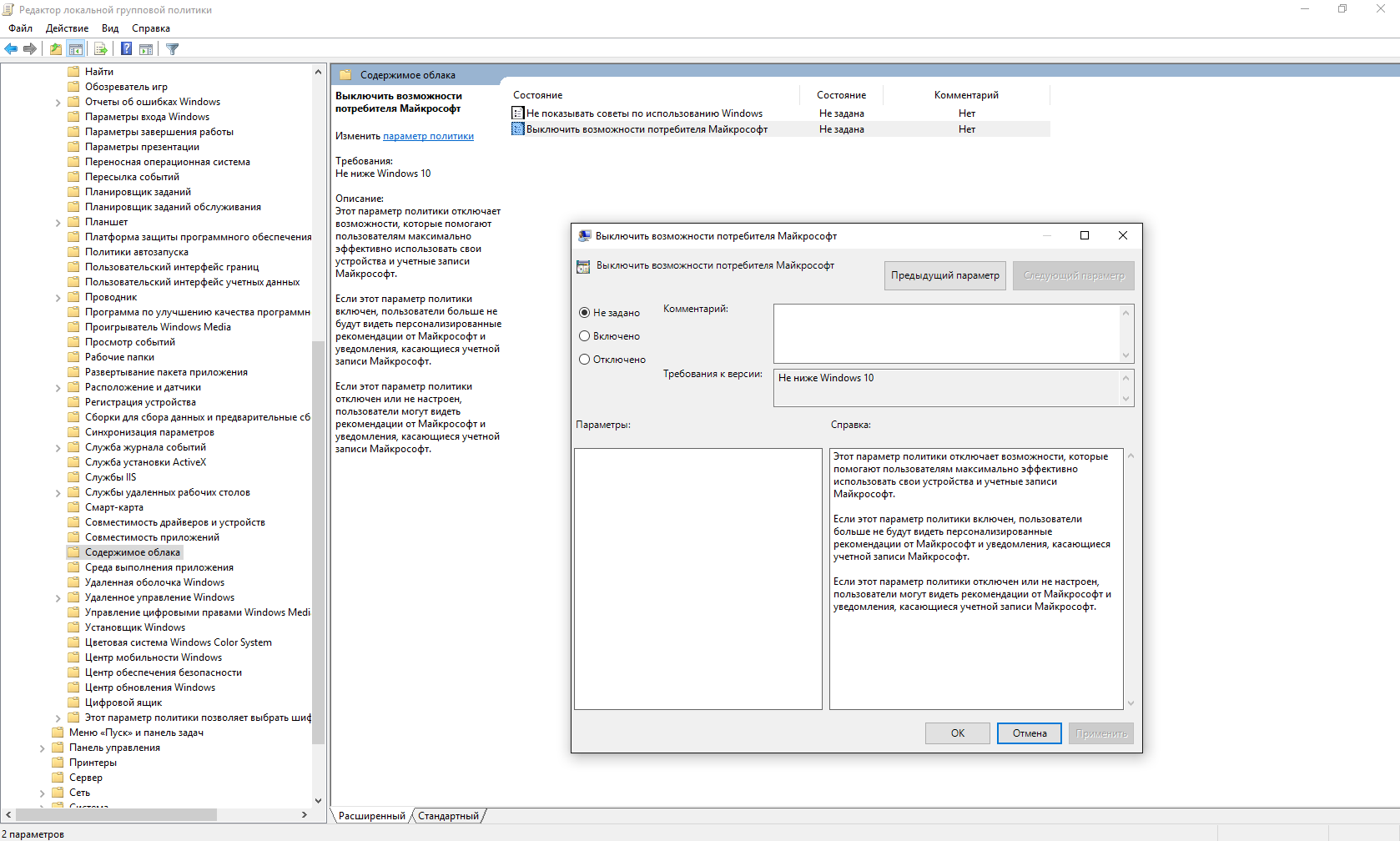Open the 'Справка' menu
The width and height of the screenshot is (1400, 841).
pos(151,28)
